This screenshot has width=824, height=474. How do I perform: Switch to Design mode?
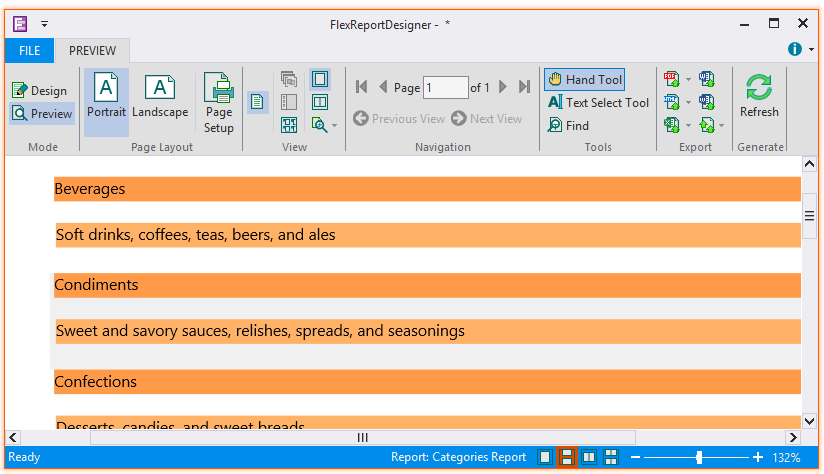pyautogui.click(x=40, y=90)
